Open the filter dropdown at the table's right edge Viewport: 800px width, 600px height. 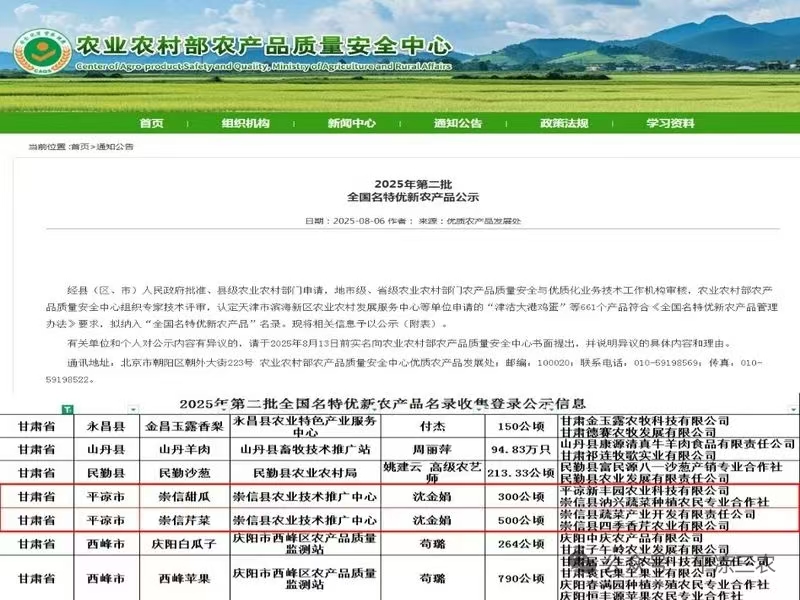point(793,409)
